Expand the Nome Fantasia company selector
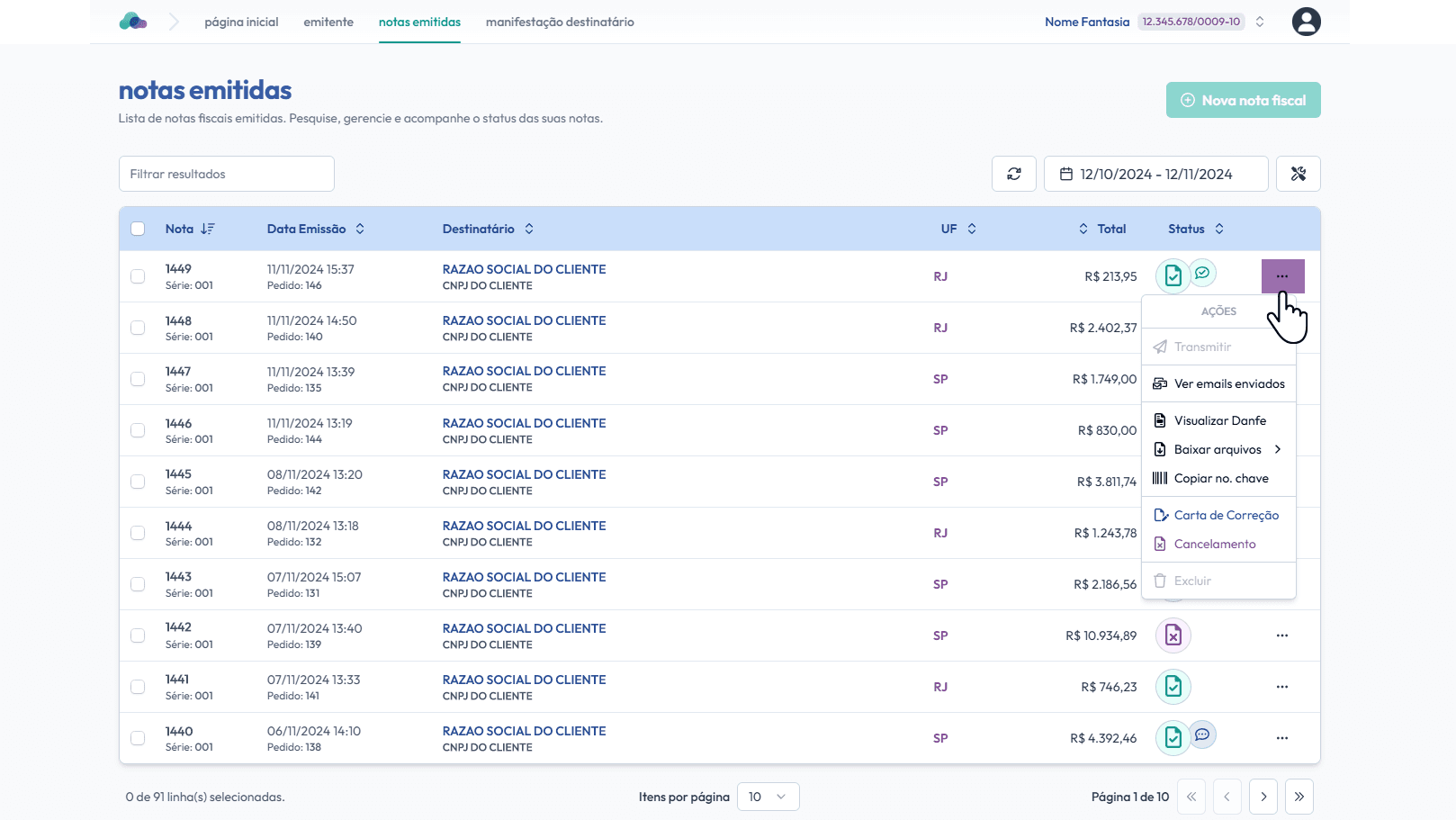The width and height of the screenshot is (1456, 820). (x=1260, y=22)
